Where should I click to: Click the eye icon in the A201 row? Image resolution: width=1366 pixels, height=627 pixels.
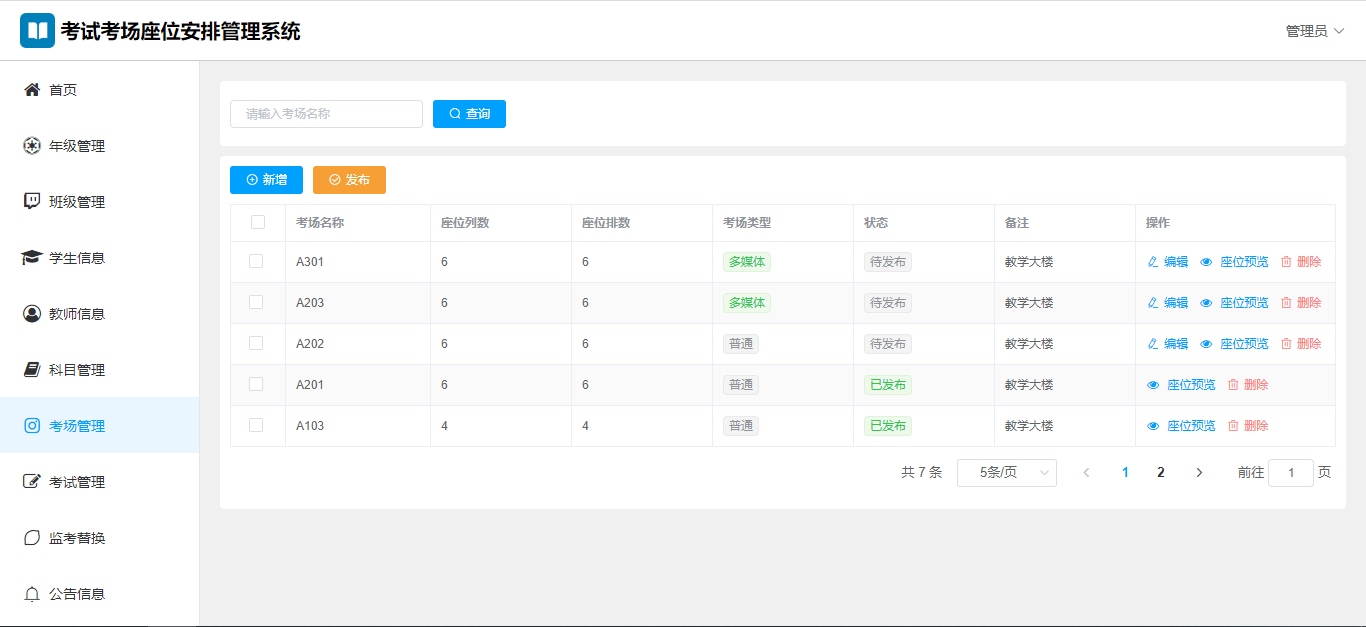[1153, 385]
